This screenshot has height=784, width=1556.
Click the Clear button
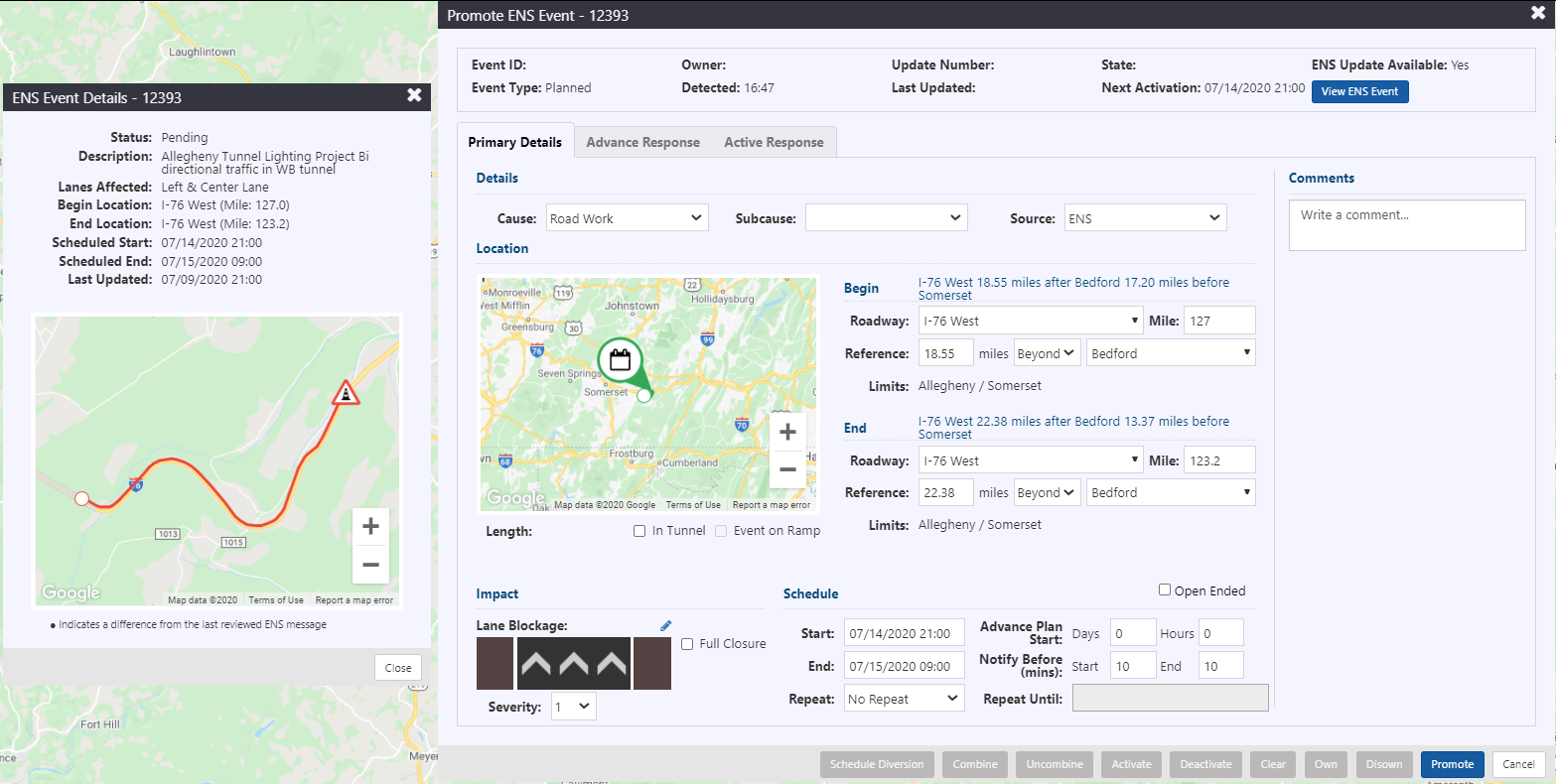1273,764
